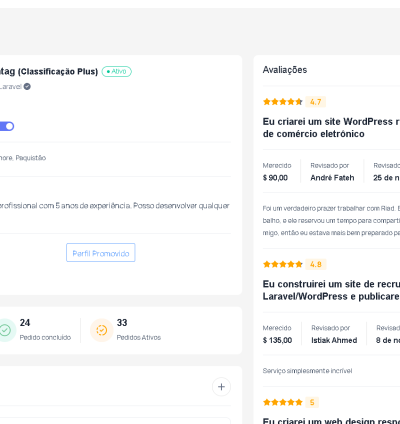Click the 4.8 star rating
Screen dimensions: 400x424
tap(283, 264)
